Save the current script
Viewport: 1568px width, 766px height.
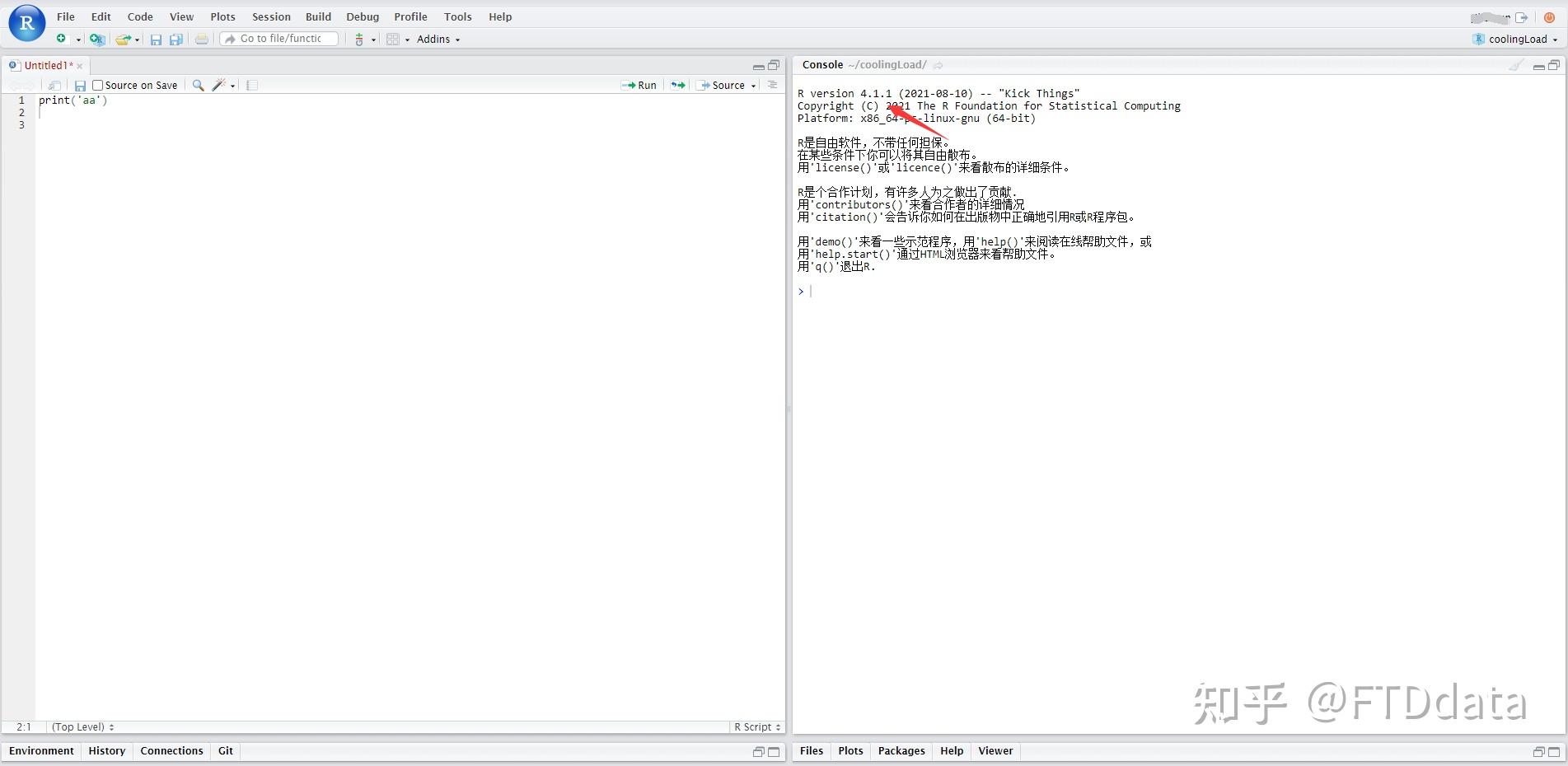click(156, 39)
